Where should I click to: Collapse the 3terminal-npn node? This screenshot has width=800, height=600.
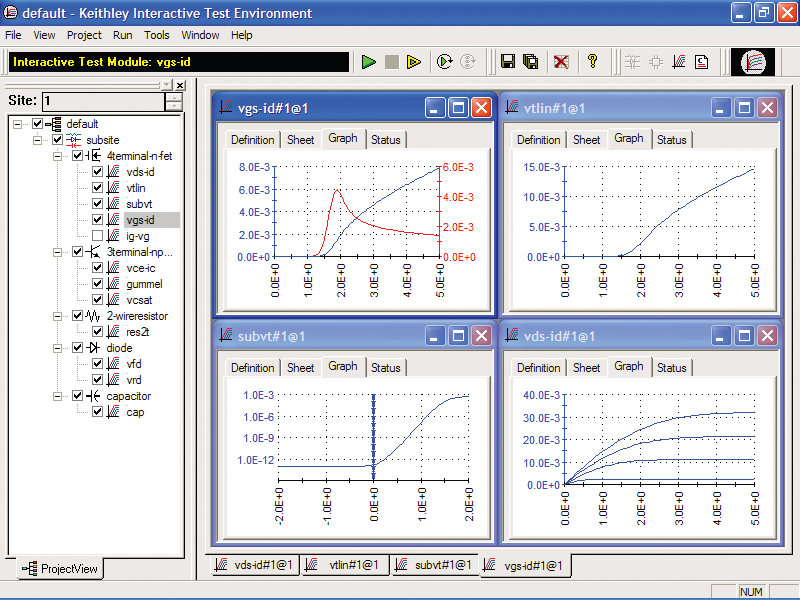[x=57, y=252]
